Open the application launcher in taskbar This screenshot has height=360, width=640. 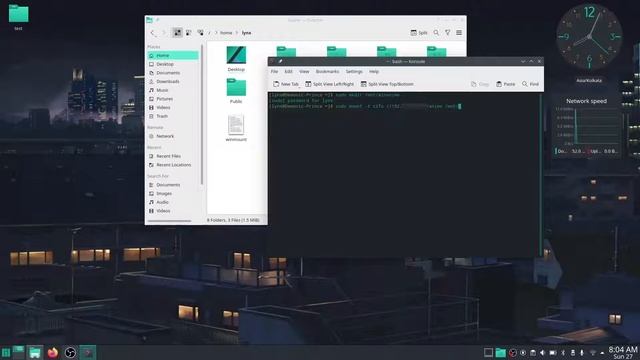[6, 352]
